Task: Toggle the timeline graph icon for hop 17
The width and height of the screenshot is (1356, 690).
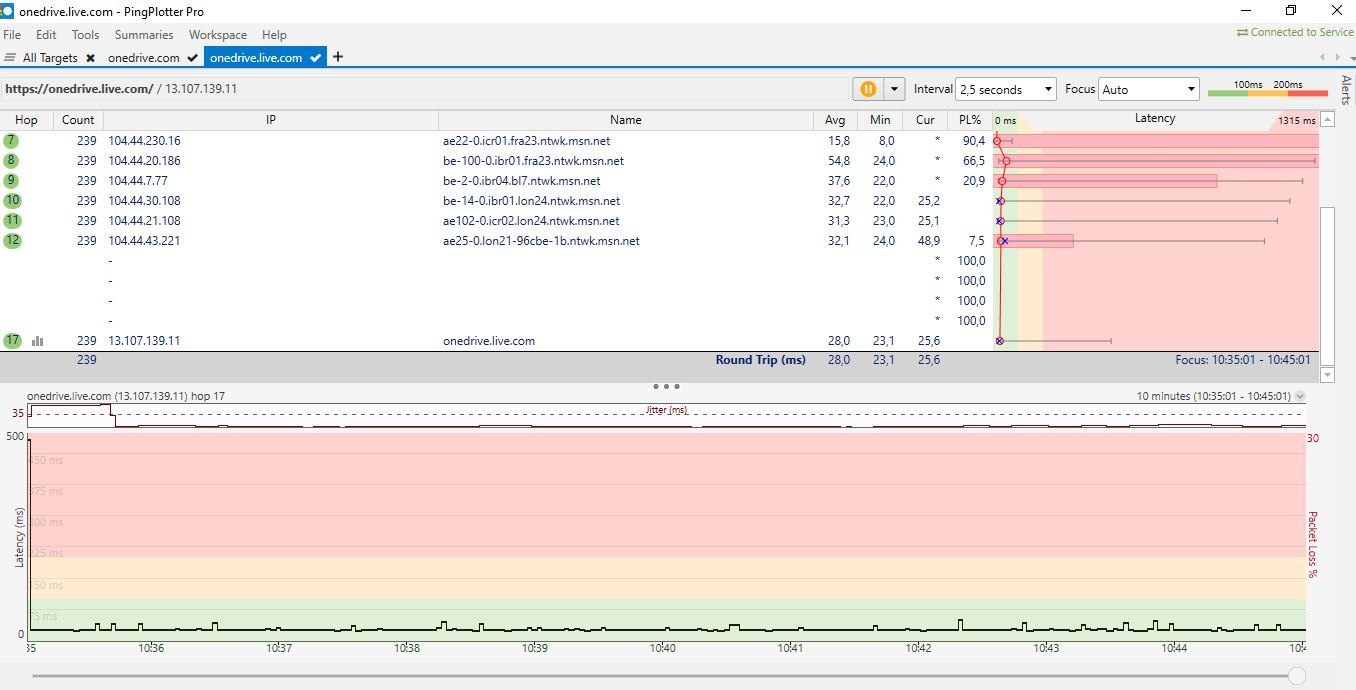Action: [x=38, y=341]
